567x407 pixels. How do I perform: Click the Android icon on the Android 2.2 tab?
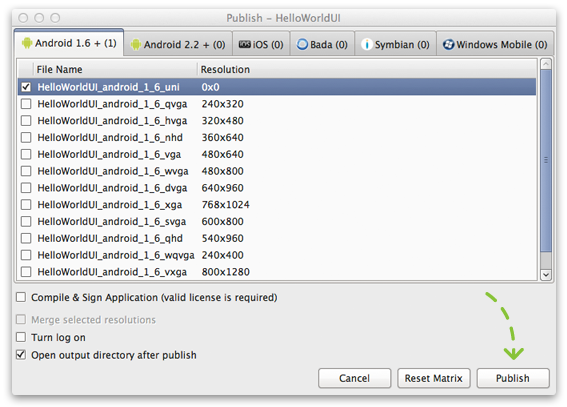tap(136, 45)
